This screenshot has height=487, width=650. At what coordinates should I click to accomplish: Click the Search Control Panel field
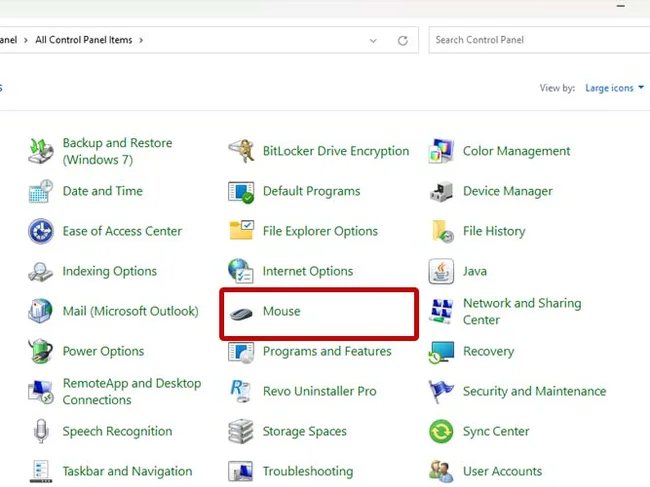pyautogui.click(x=539, y=40)
